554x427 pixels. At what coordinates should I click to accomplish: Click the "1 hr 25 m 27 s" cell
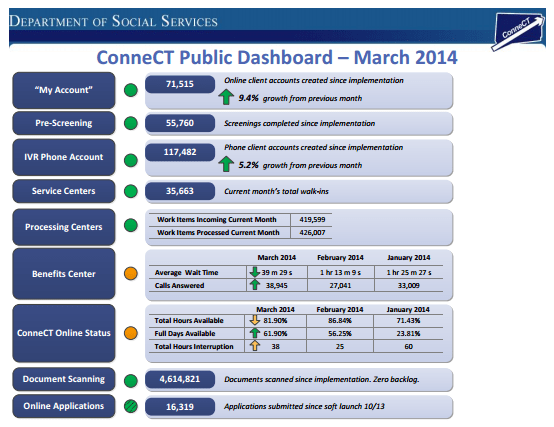click(408, 272)
